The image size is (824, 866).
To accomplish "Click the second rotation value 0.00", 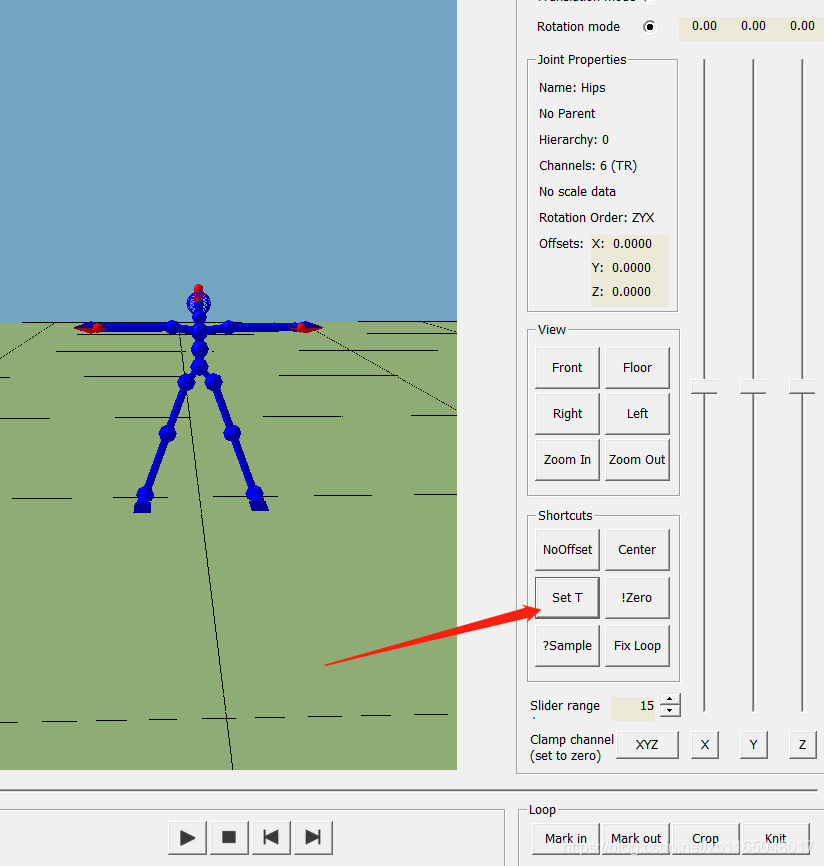I will 753,26.
